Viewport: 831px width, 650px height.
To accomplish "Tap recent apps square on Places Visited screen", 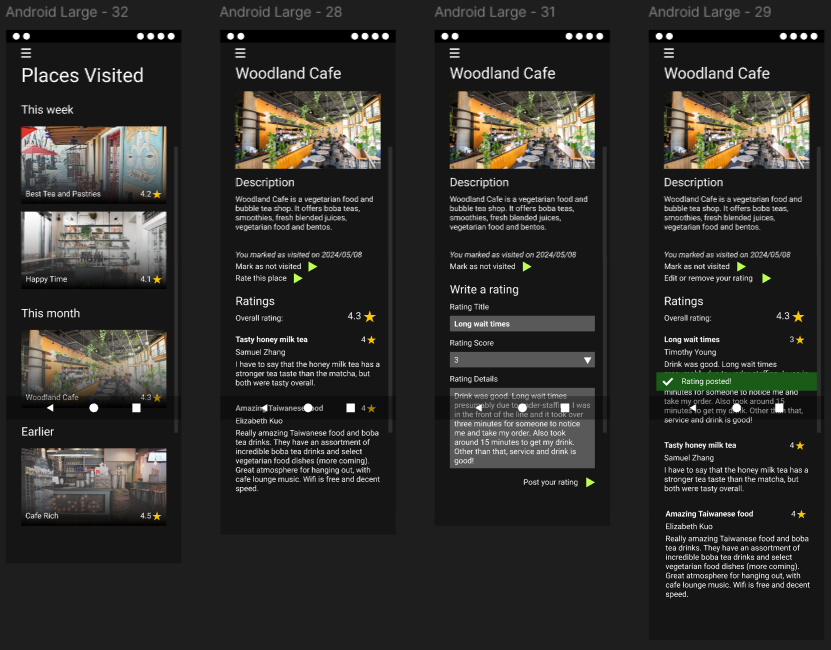I will click(x=136, y=408).
